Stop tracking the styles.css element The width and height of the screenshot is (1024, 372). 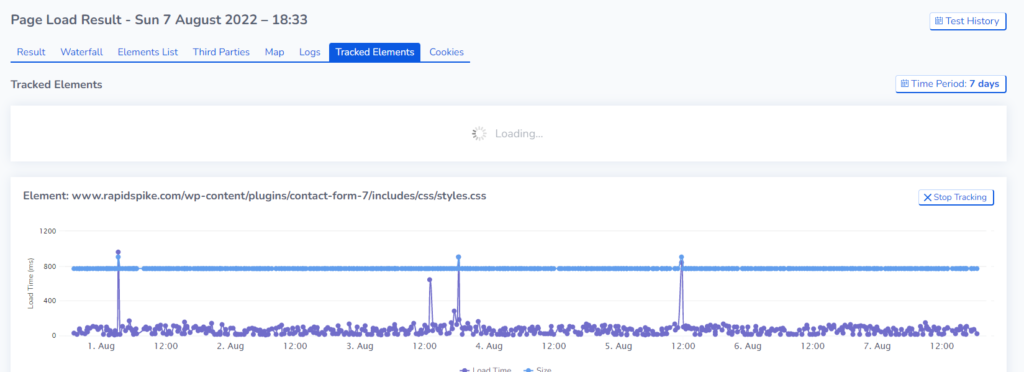pos(956,197)
